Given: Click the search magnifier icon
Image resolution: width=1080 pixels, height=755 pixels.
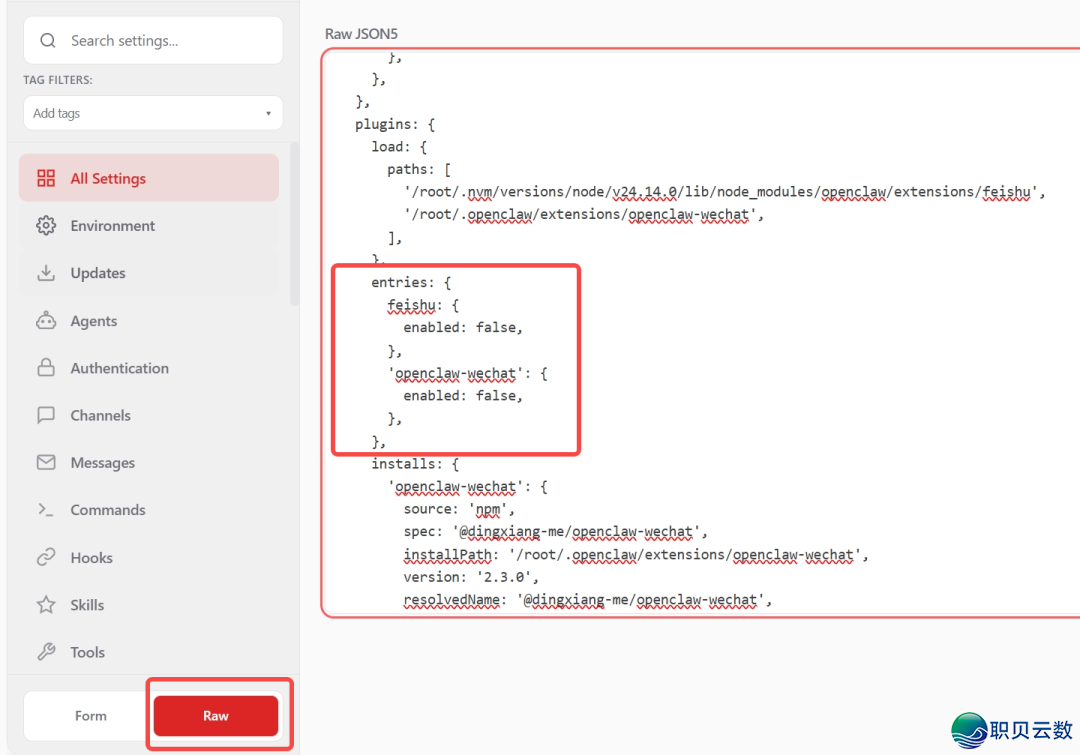Looking at the screenshot, I should [x=47, y=41].
